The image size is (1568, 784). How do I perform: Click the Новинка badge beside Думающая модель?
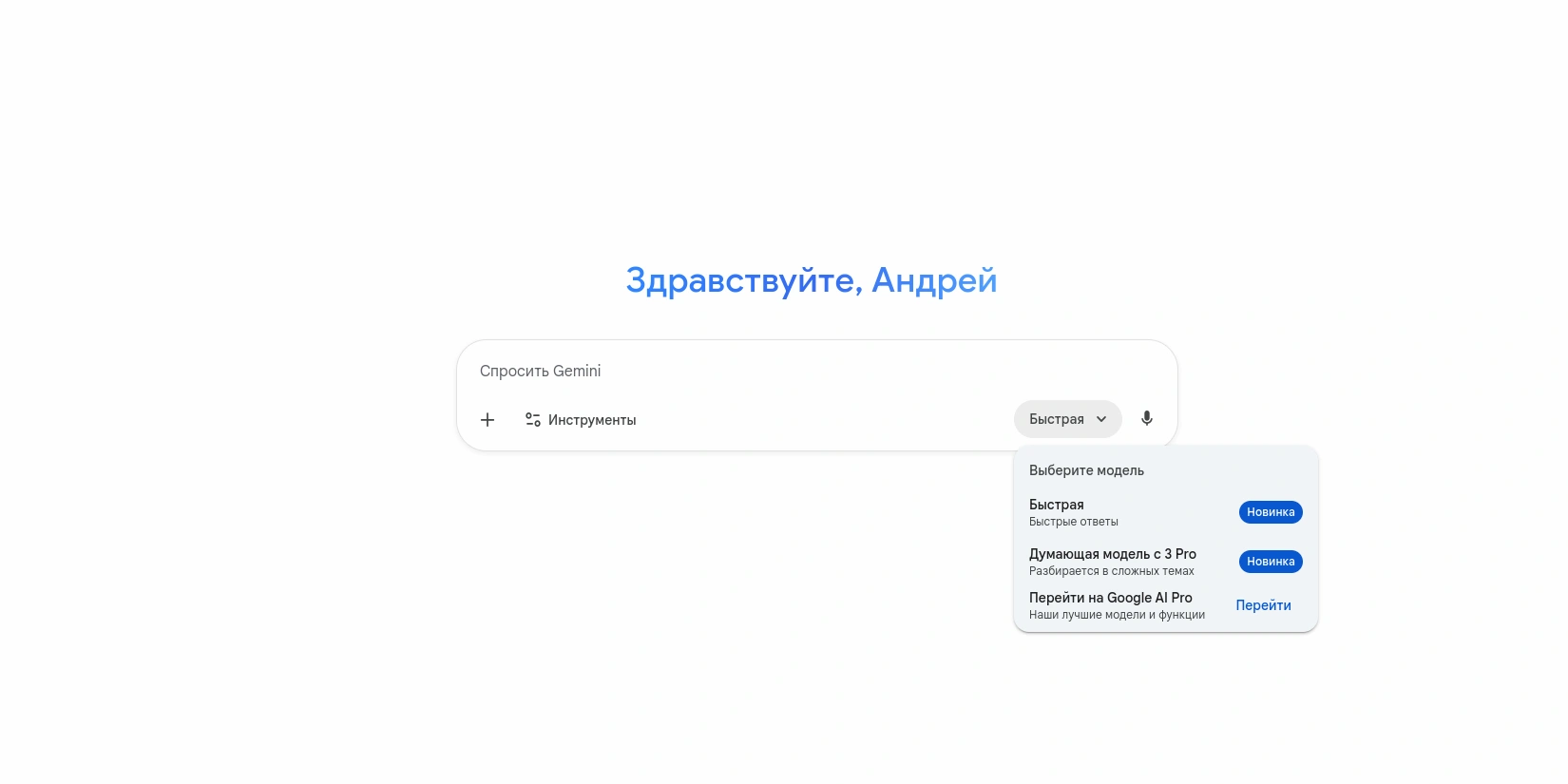(1271, 562)
